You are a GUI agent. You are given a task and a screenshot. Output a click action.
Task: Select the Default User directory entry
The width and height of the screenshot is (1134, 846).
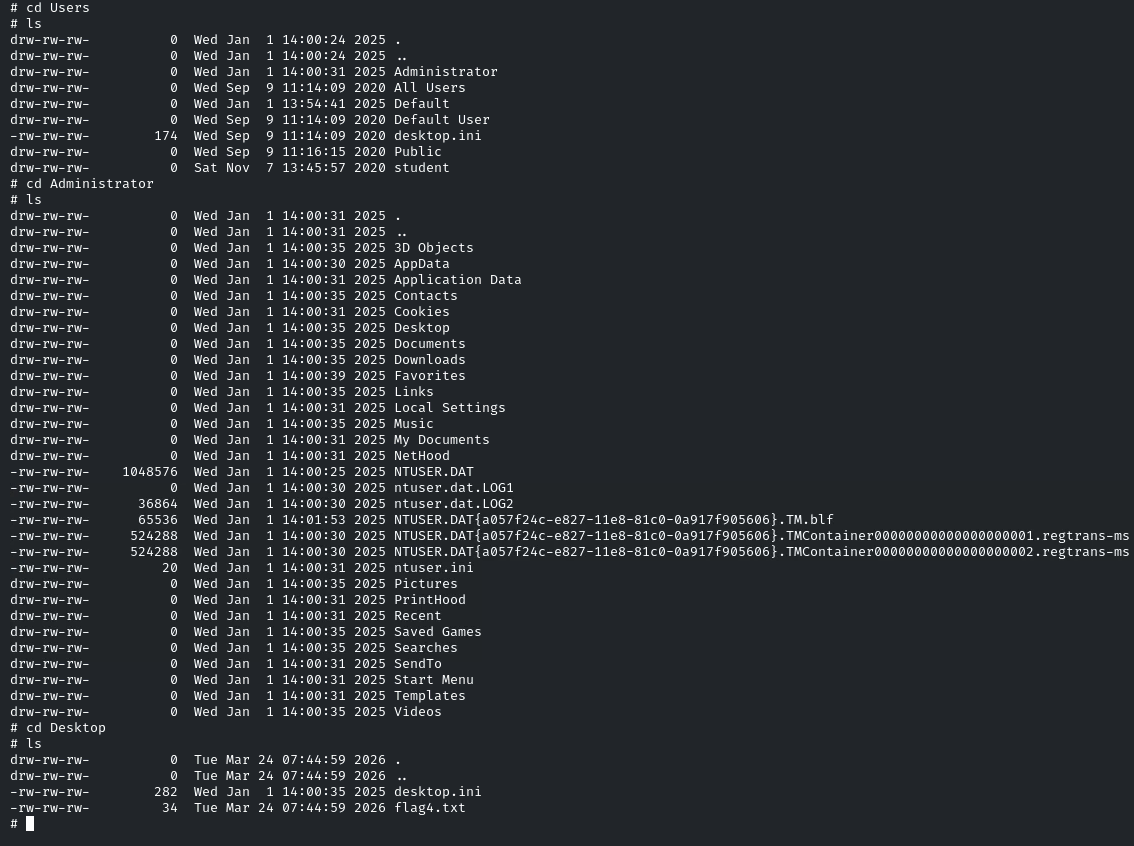[x=442, y=120]
